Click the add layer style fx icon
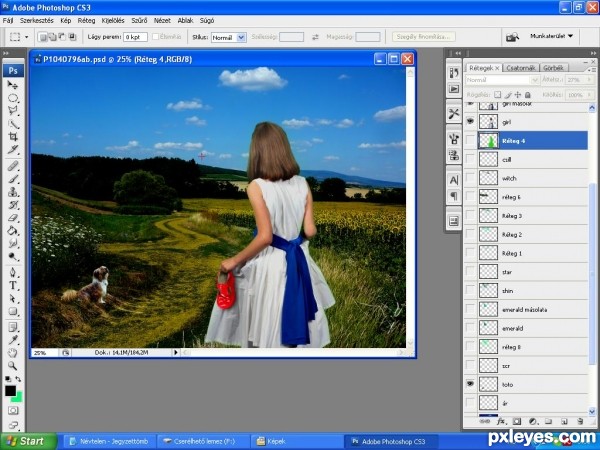 pos(501,421)
